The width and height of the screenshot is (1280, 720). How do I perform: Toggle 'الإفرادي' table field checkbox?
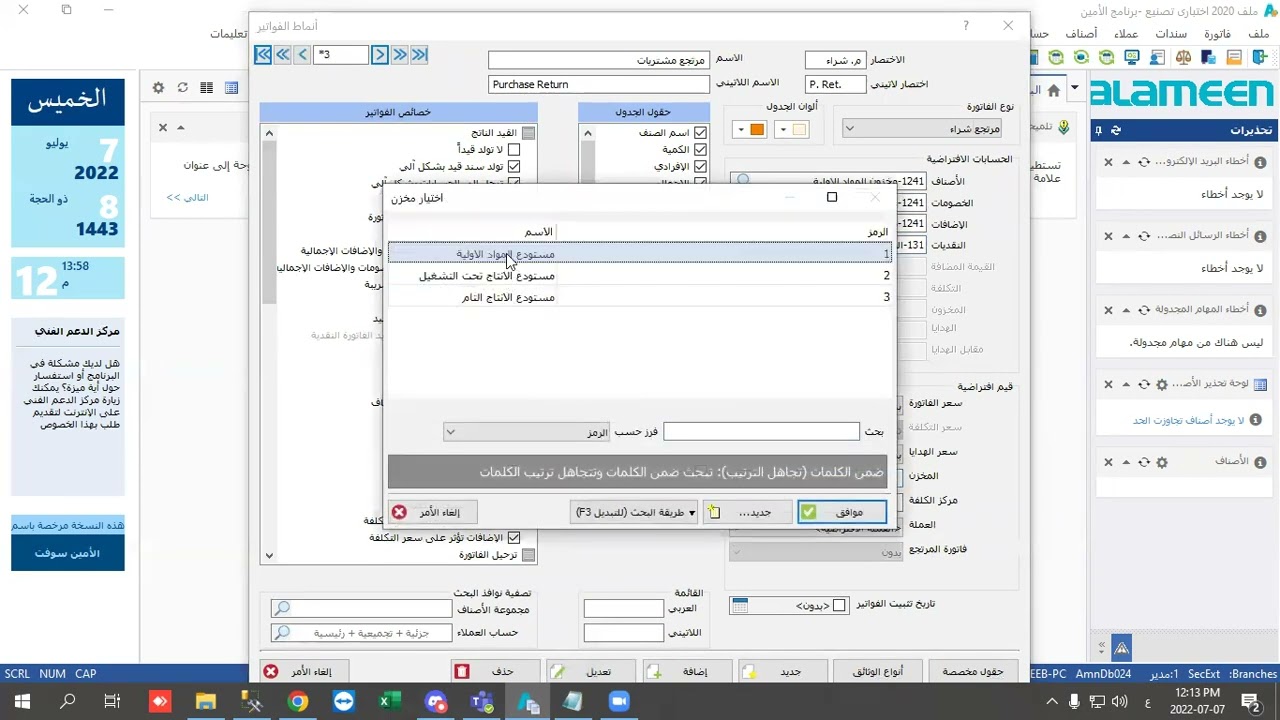click(700, 167)
